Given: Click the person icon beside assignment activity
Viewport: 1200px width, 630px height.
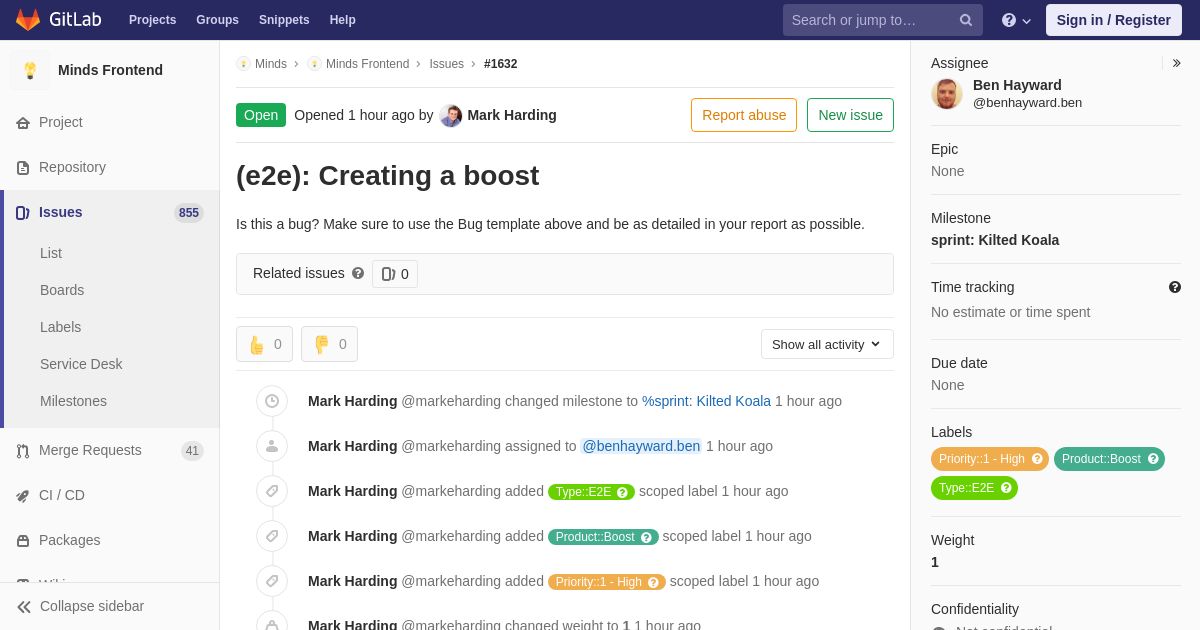Looking at the screenshot, I should coord(272,446).
